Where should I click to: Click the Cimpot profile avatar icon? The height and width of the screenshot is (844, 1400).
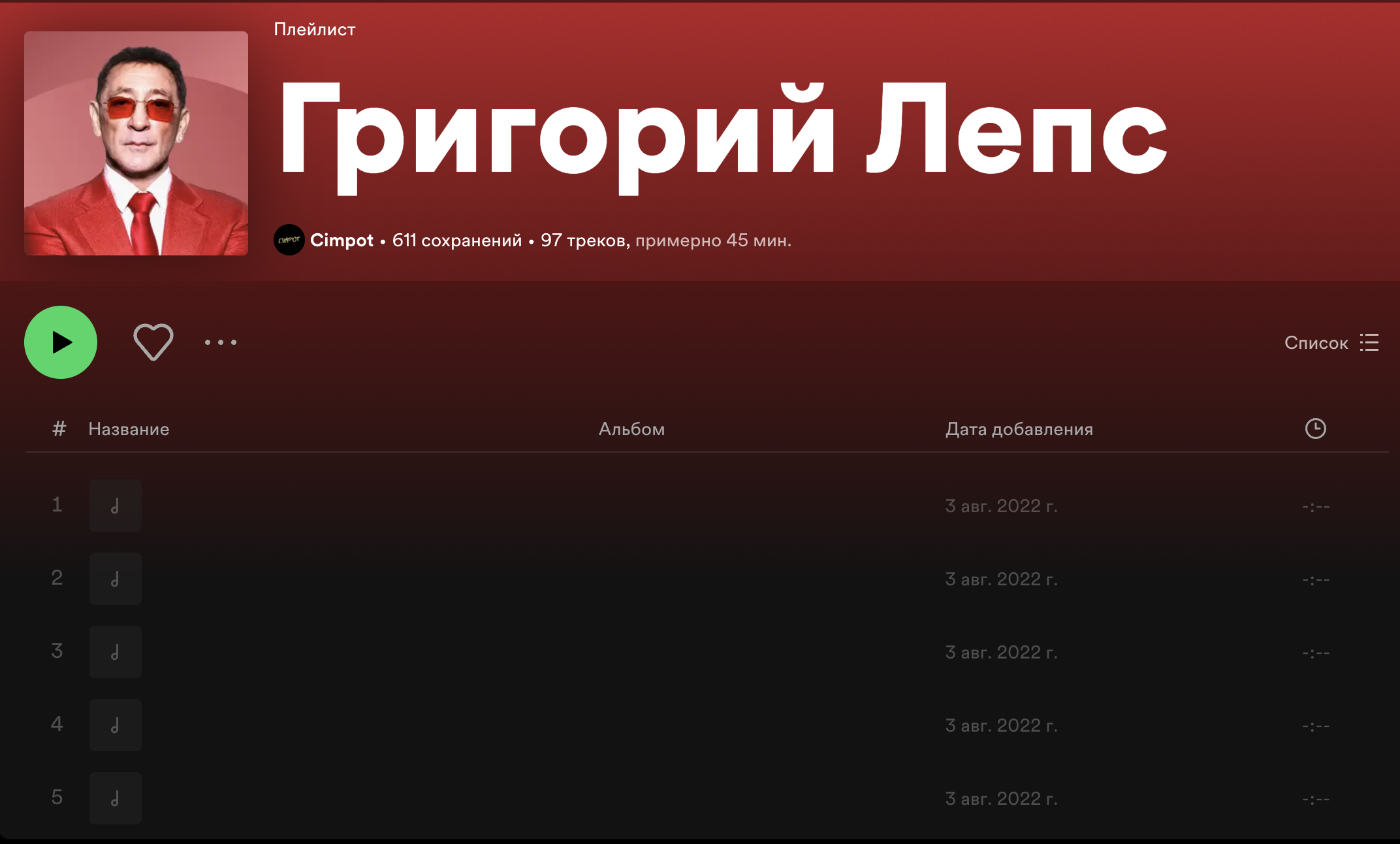[x=289, y=240]
